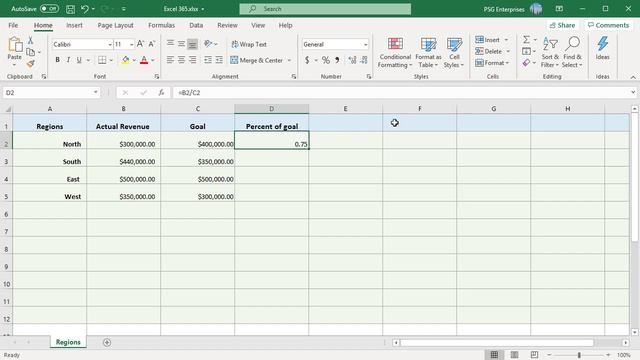Open the General number format dropdown
640x360 pixels.
coord(365,44)
